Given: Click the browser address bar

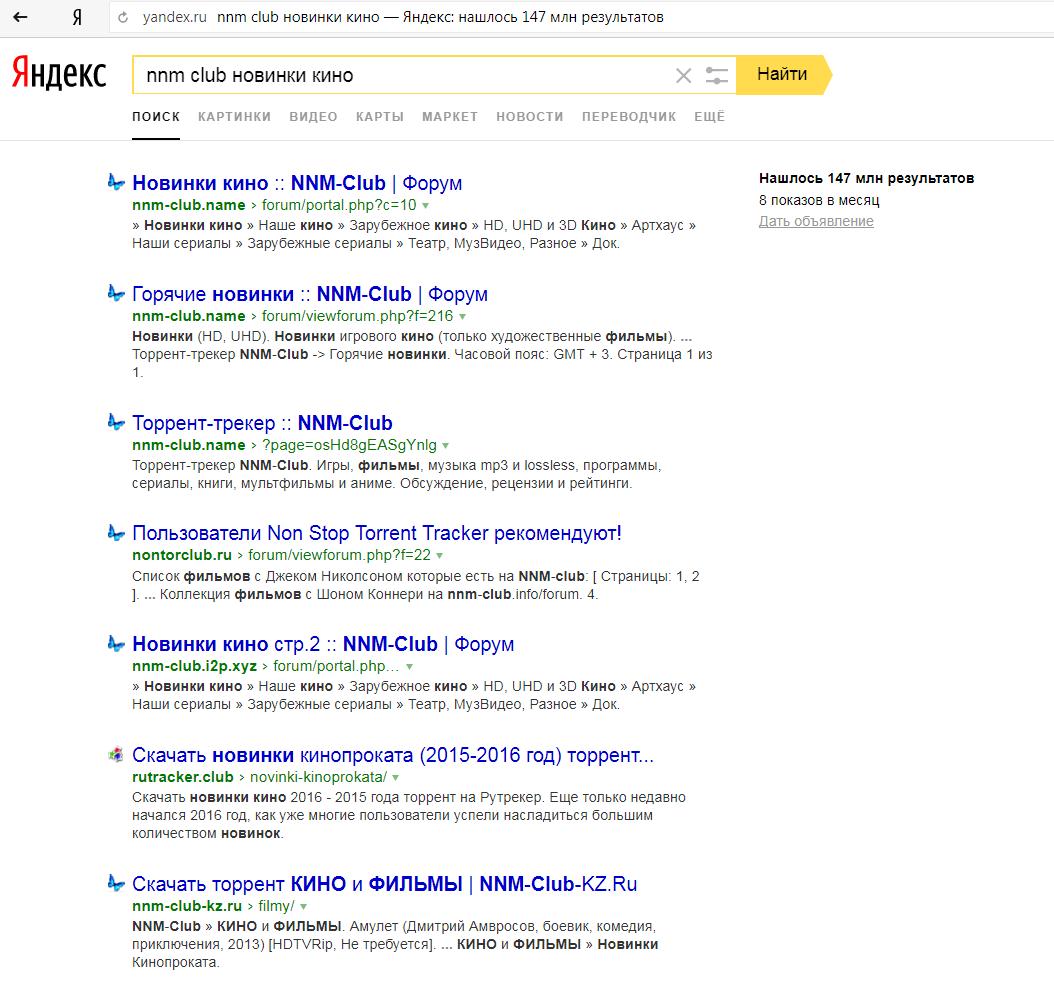Looking at the screenshot, I should [581, 17].
